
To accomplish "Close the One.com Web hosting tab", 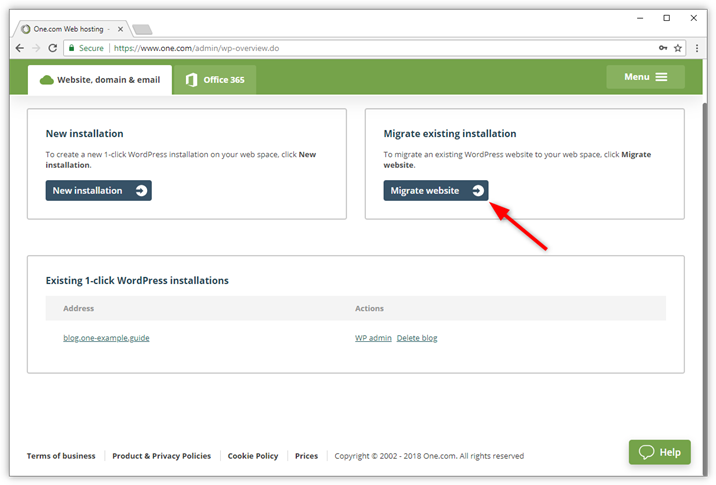I will (121, 29).
